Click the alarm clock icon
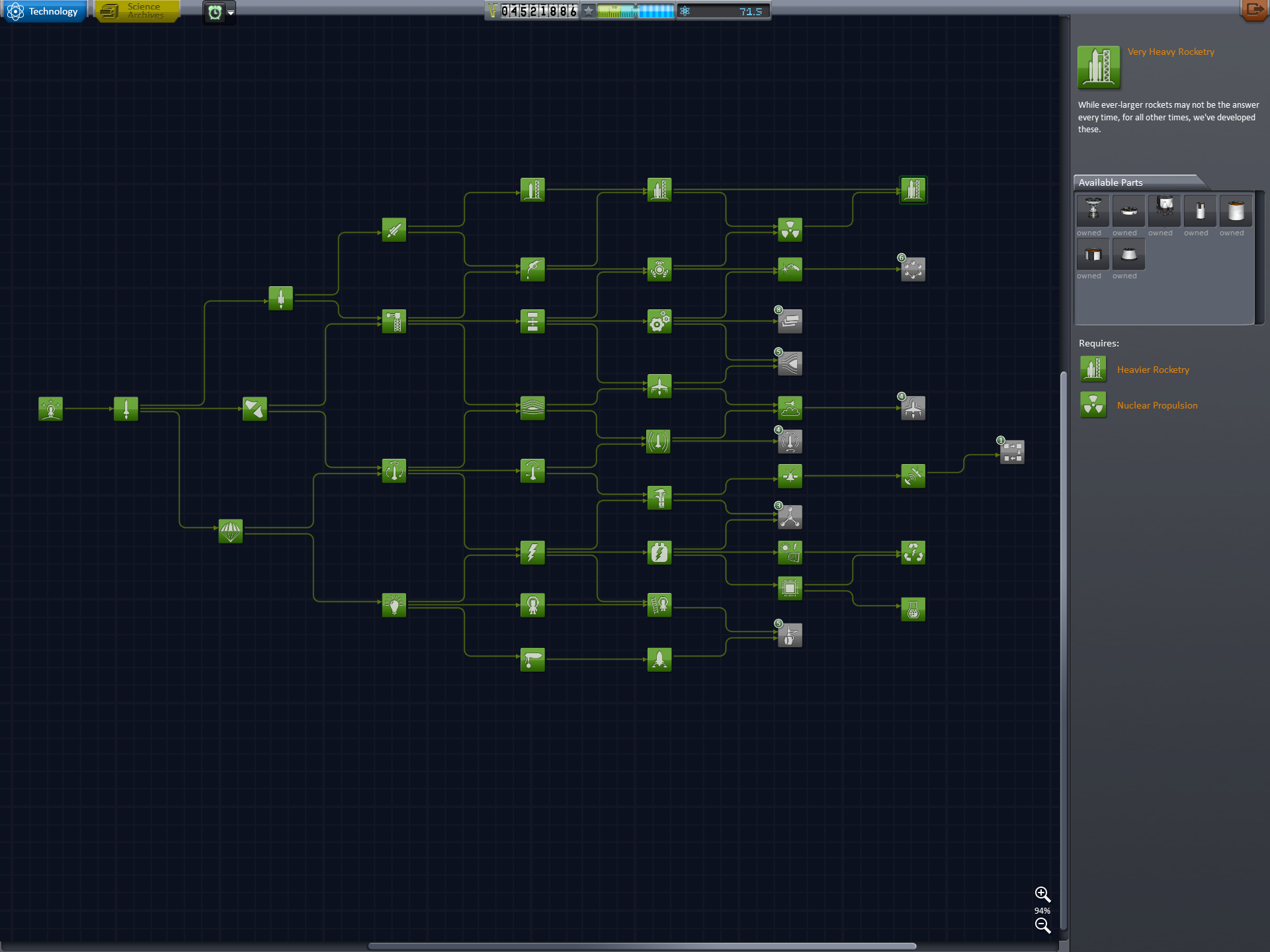 pos(214,13)
